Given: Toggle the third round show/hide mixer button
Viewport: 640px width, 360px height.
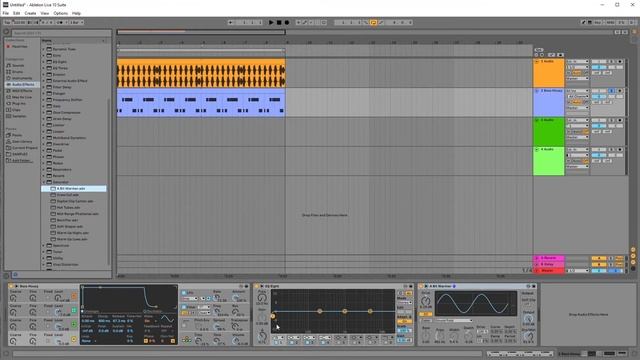Looking at the screenshot, I should pyautogui.click(x=633, y=262).
